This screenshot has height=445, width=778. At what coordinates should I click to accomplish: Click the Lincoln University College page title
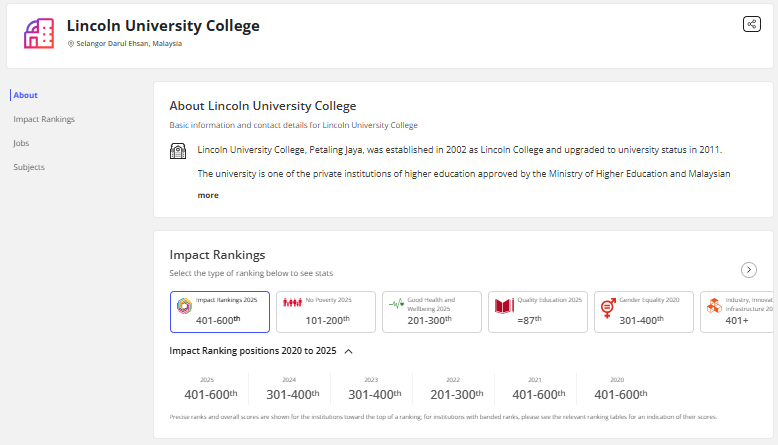(163, 25)
